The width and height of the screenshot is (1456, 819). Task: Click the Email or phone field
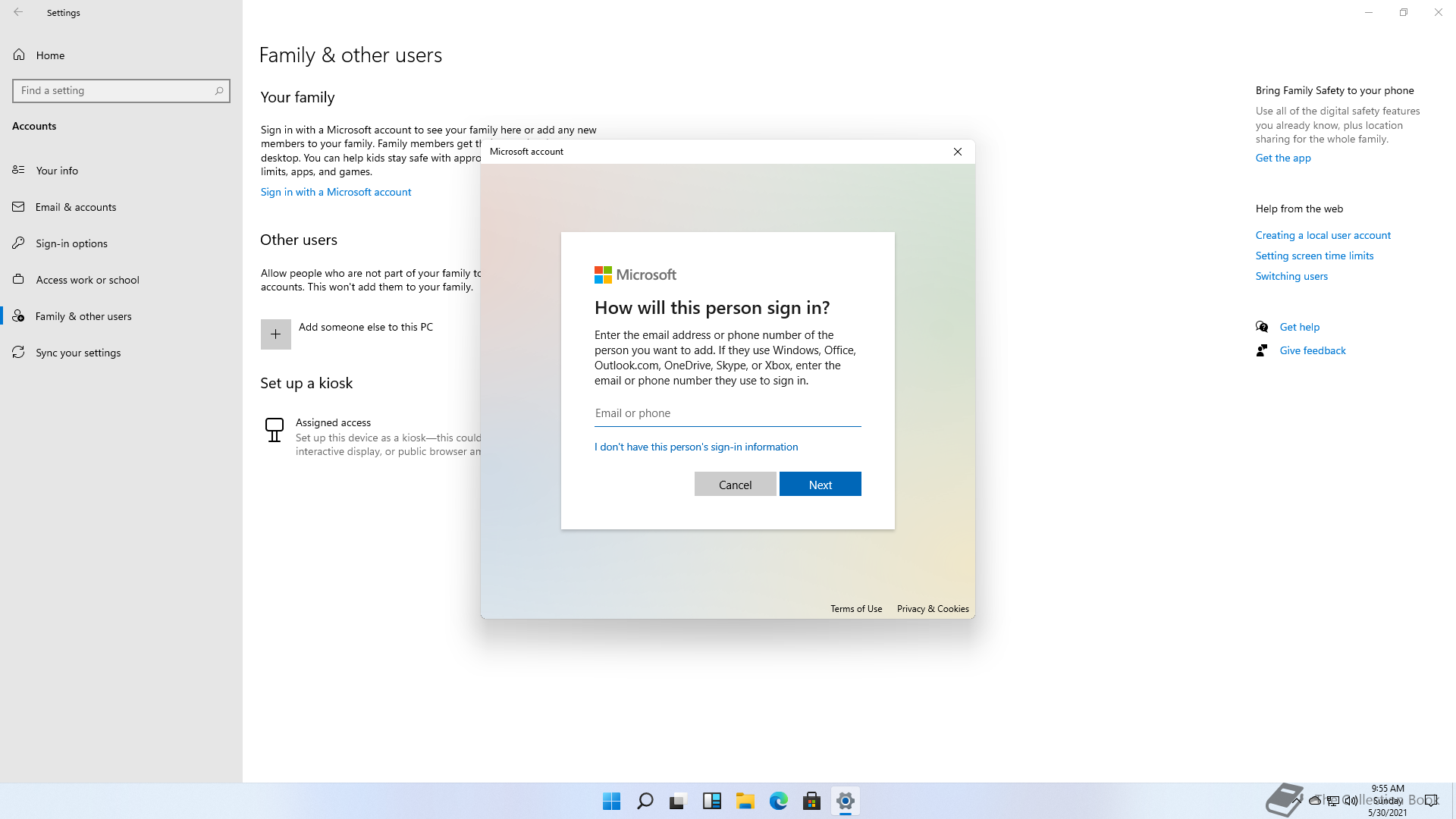coord(726,413)
